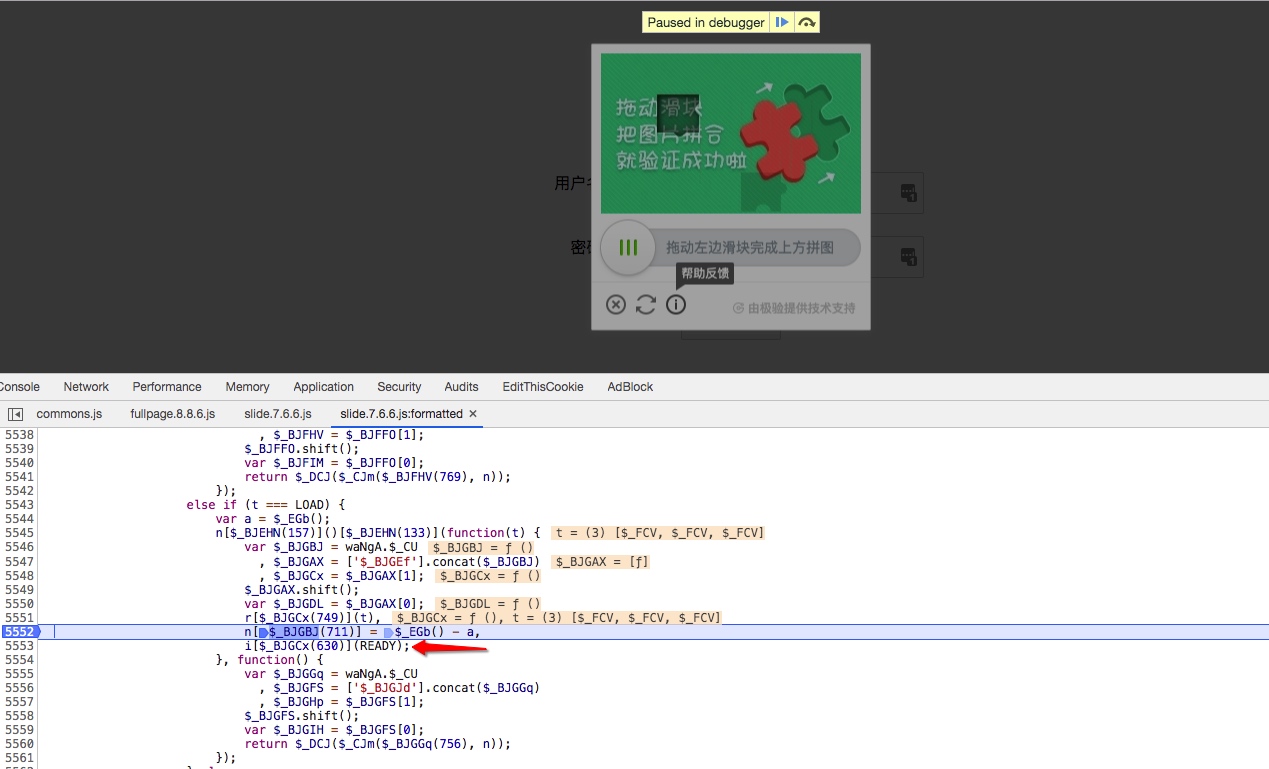Close the slider captcha popup

616,305
